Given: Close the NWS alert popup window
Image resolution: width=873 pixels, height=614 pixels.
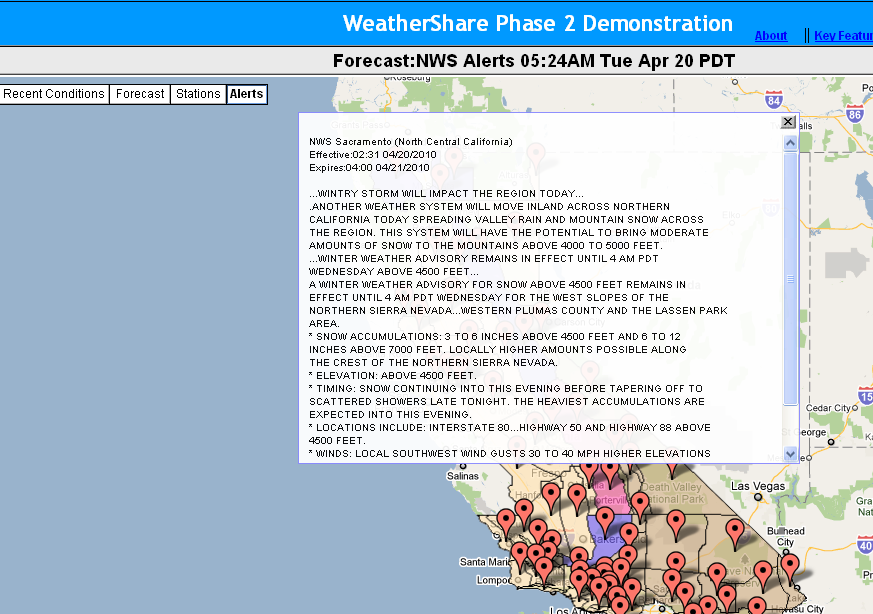Looking at the screenshot, I should pos(788,122).
